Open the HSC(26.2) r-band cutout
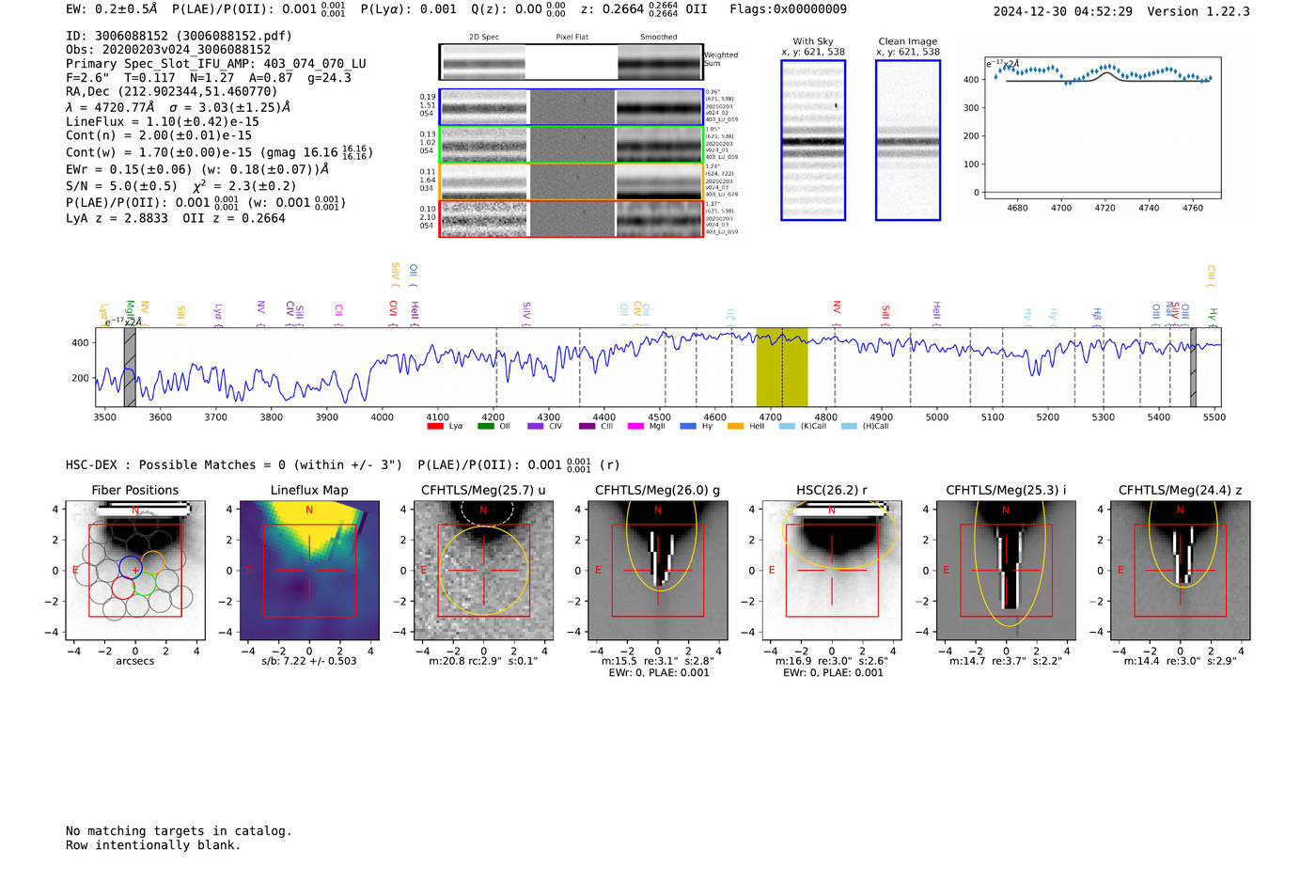Image resolution: width=1316 pixels, height=896 pixels. (832, 571)
